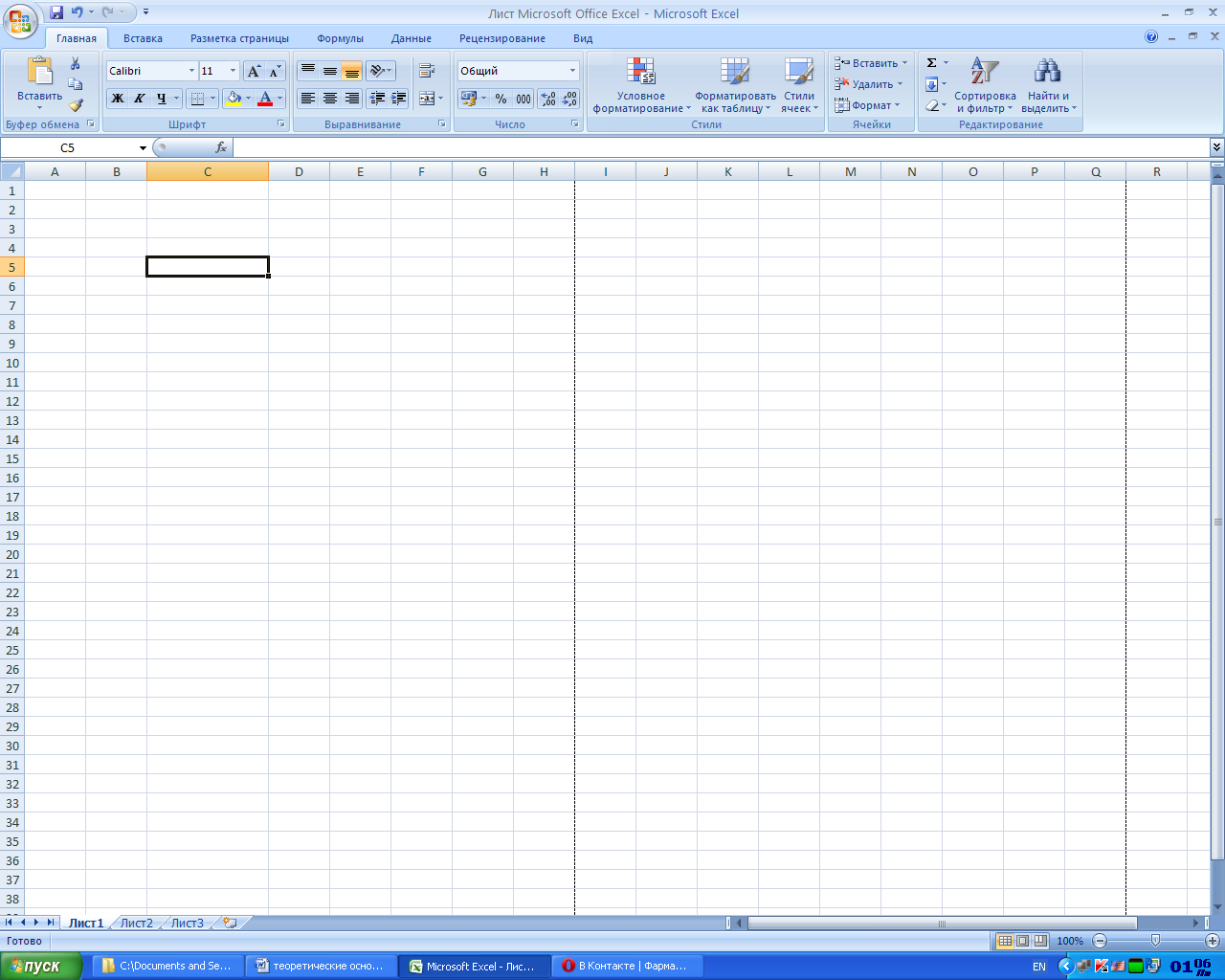The image size is (1225, 980).
Task: Open the Формат cells menu
Action: coord(867,105)
